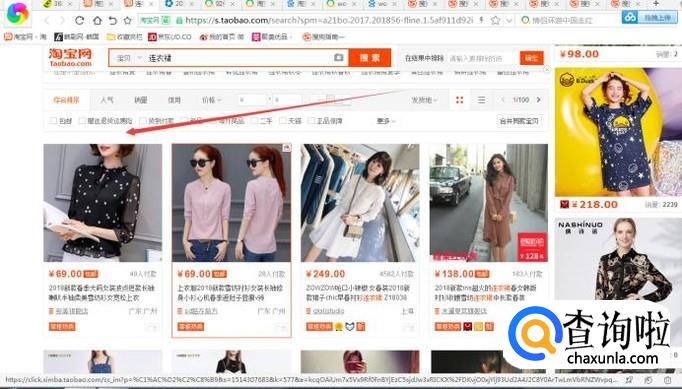Check the 正品保障 checkbox
Screen dimensions: 682x389
pyautogui.click(x=311, y=121)
